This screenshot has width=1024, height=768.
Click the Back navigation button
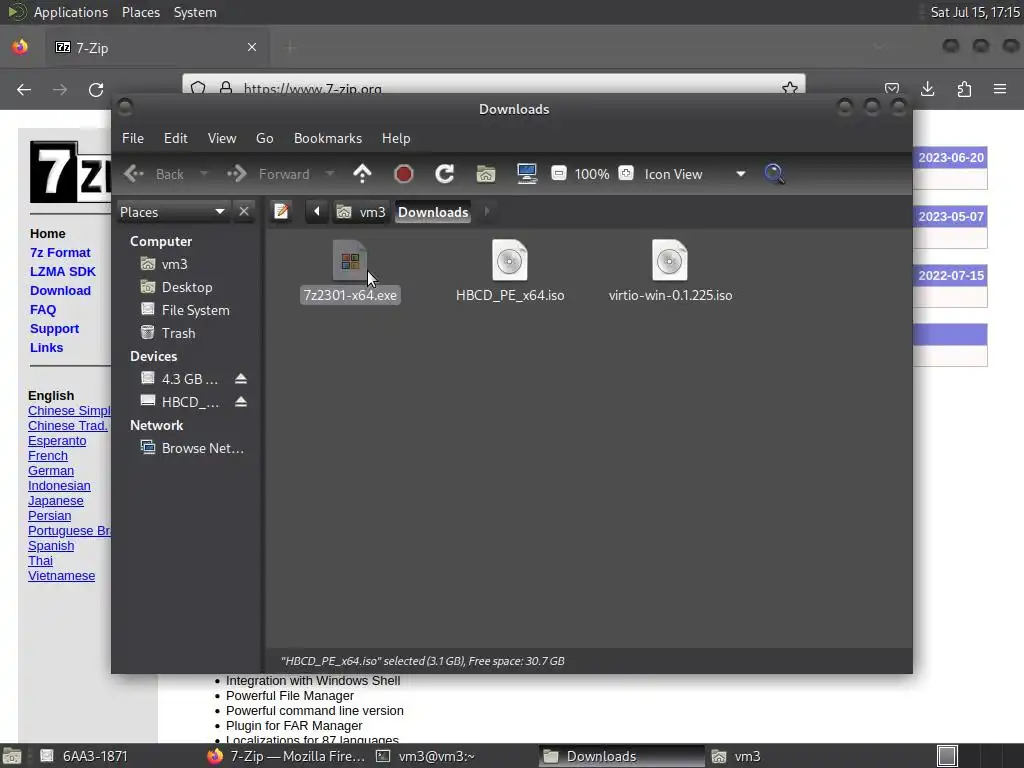tap(155, 174)
